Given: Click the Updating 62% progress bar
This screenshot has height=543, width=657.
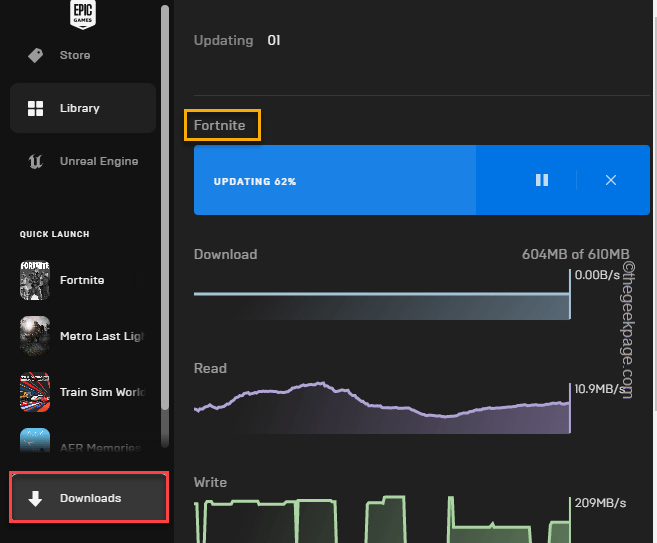Looking at the screenshot, I should [334, 181].
